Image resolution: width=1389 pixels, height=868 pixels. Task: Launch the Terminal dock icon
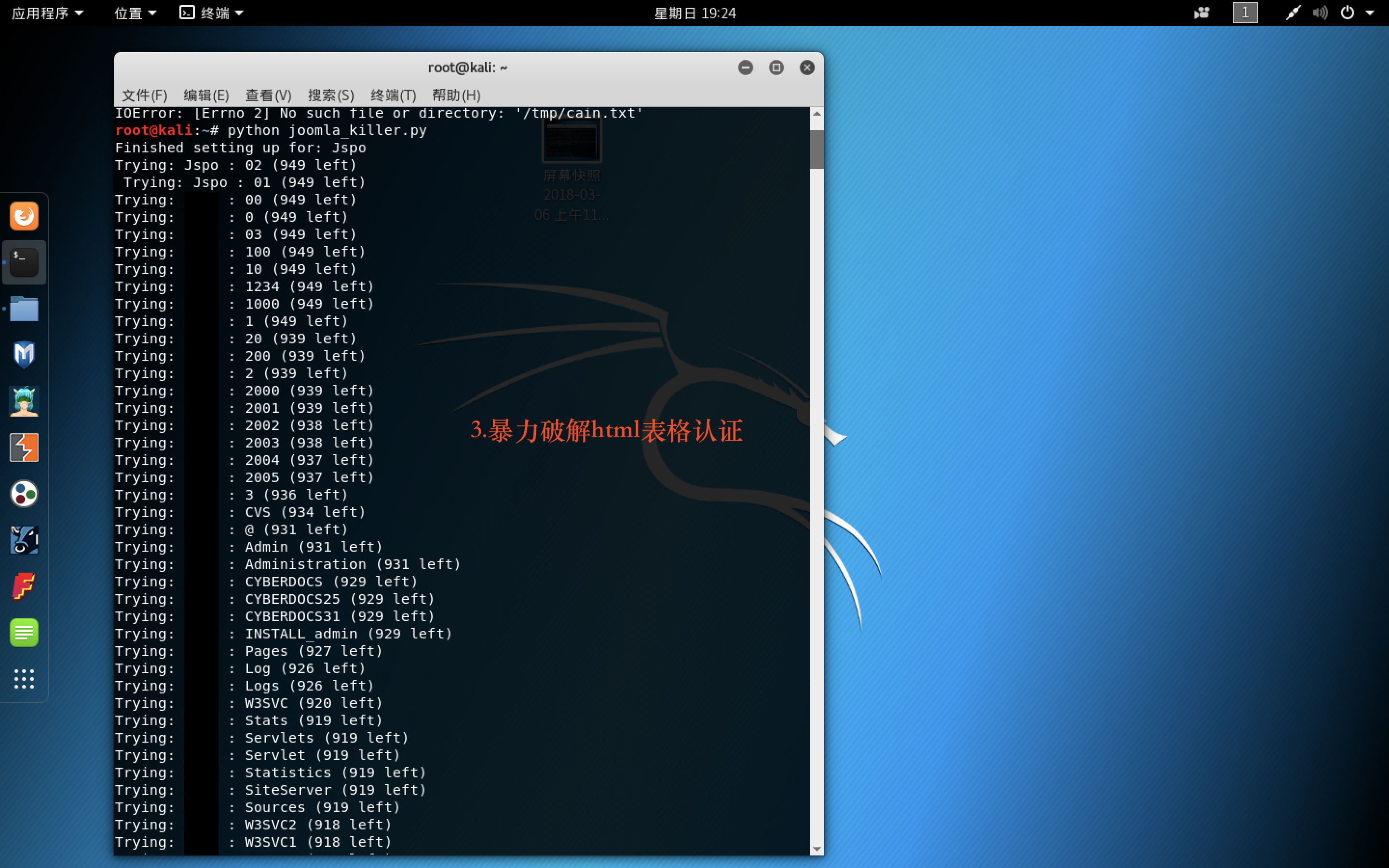click(24, 262)
